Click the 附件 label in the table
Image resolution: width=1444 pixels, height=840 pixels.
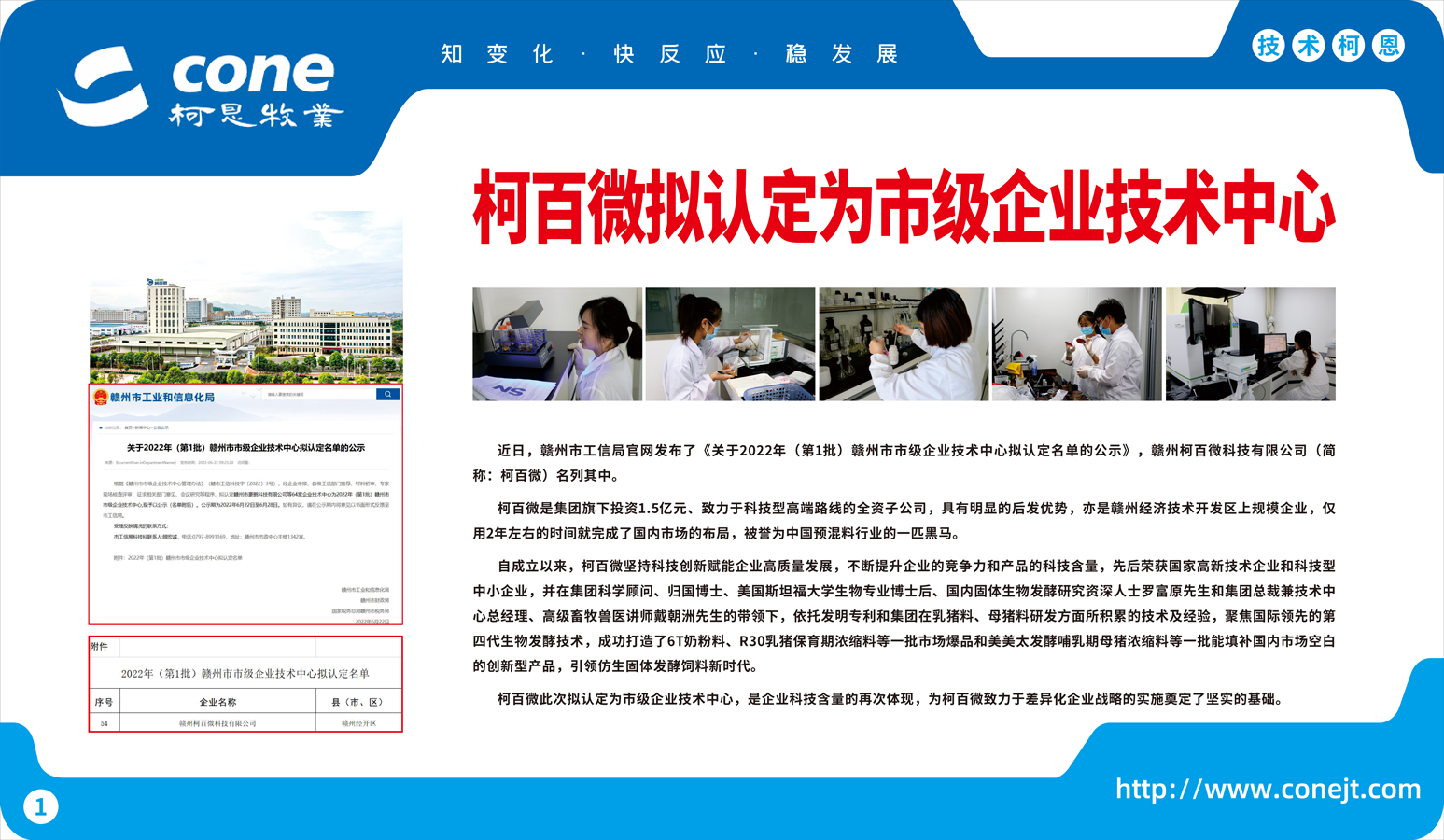(x=99, y=647)
